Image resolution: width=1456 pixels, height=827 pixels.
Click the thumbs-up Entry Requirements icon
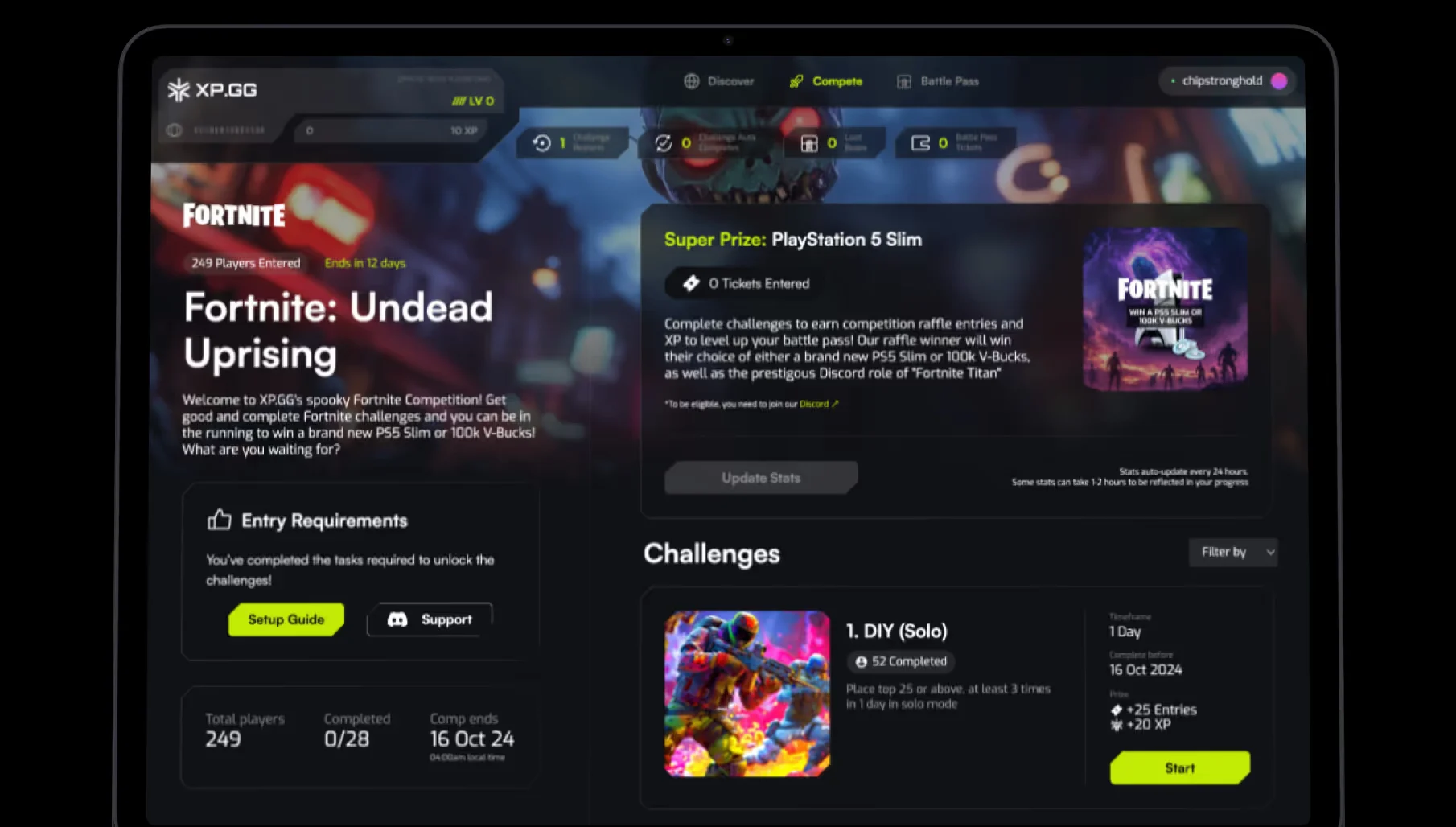tap(219, 520)
